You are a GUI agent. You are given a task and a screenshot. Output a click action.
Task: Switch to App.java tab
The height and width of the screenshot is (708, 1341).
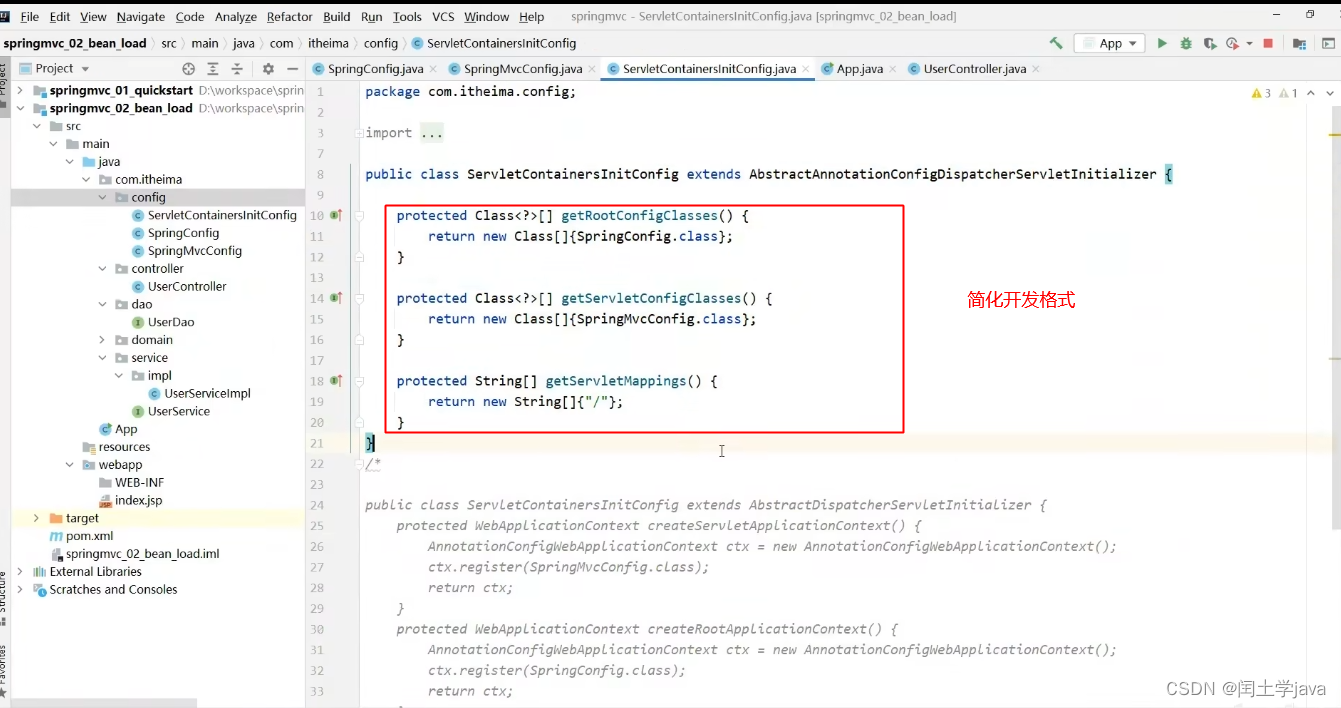click(x=859, y=69)
